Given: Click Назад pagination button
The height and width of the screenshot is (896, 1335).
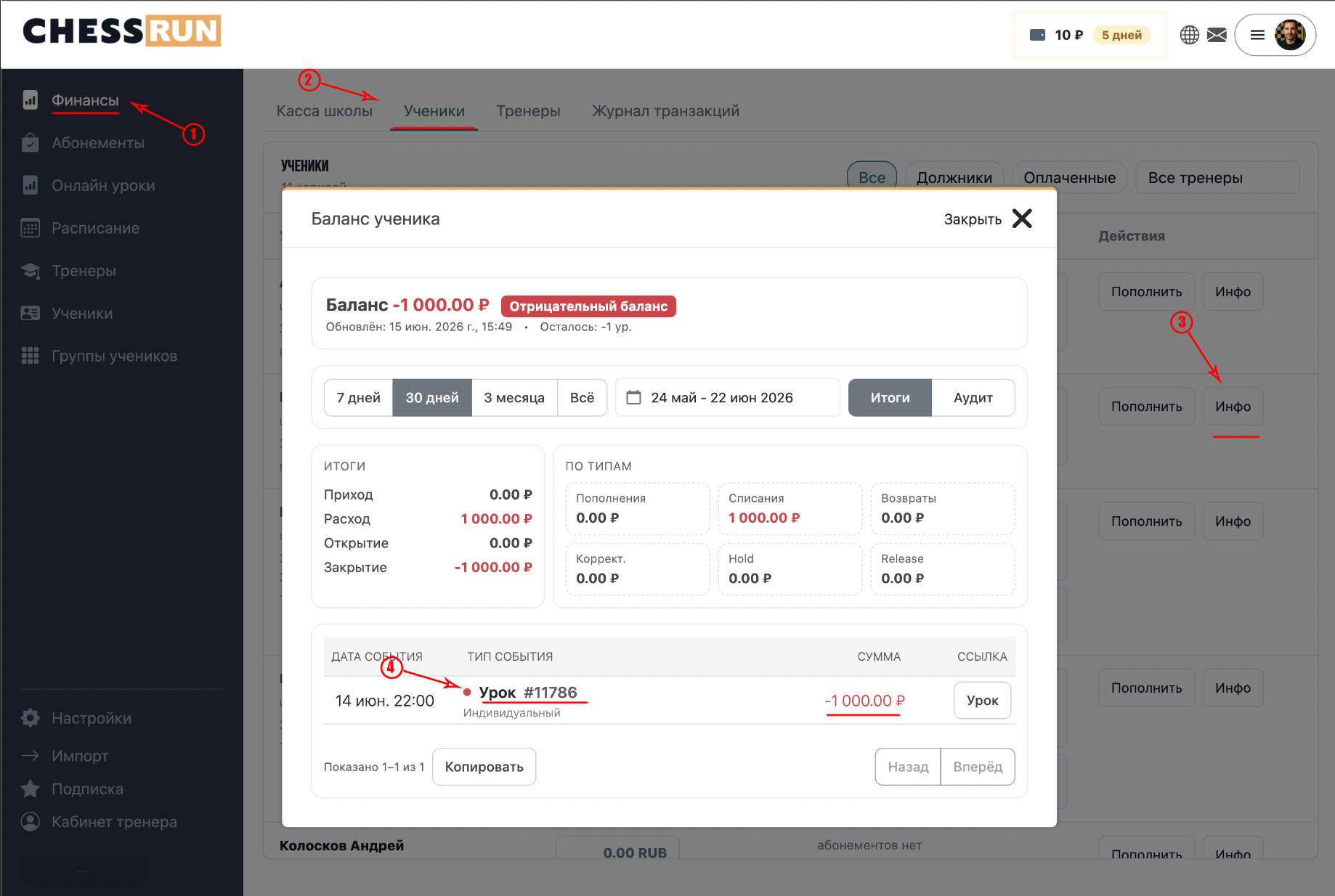Looking at the screenshot, I should tap(908, 767).
